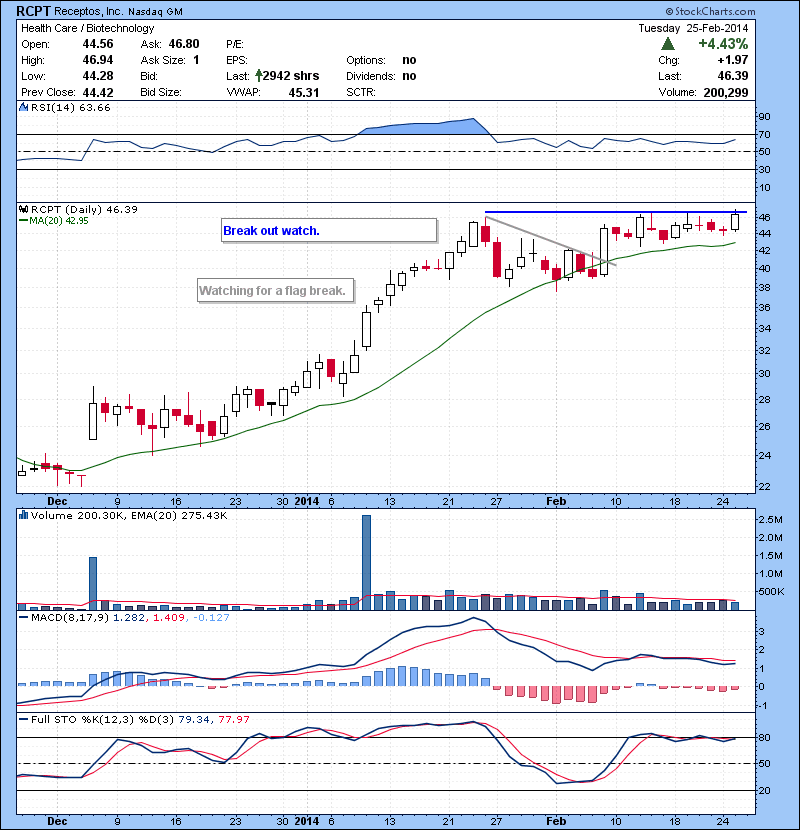The image size is (800, 830).
Task: Click the Ask Size value 1
Action: tap(196, 60)
